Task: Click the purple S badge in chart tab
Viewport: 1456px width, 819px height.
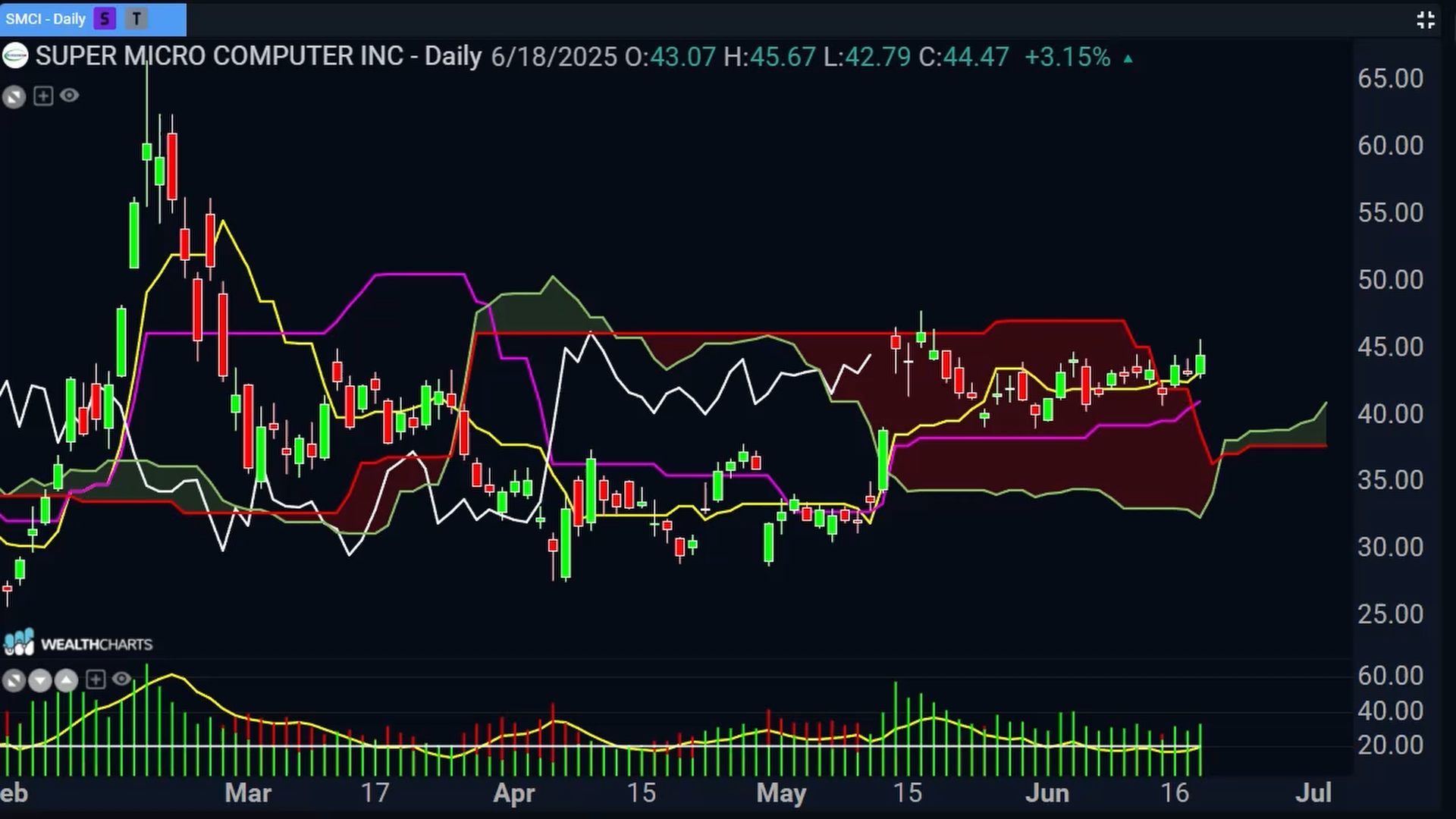Action: pyautogui.click(x=105, y=19)
